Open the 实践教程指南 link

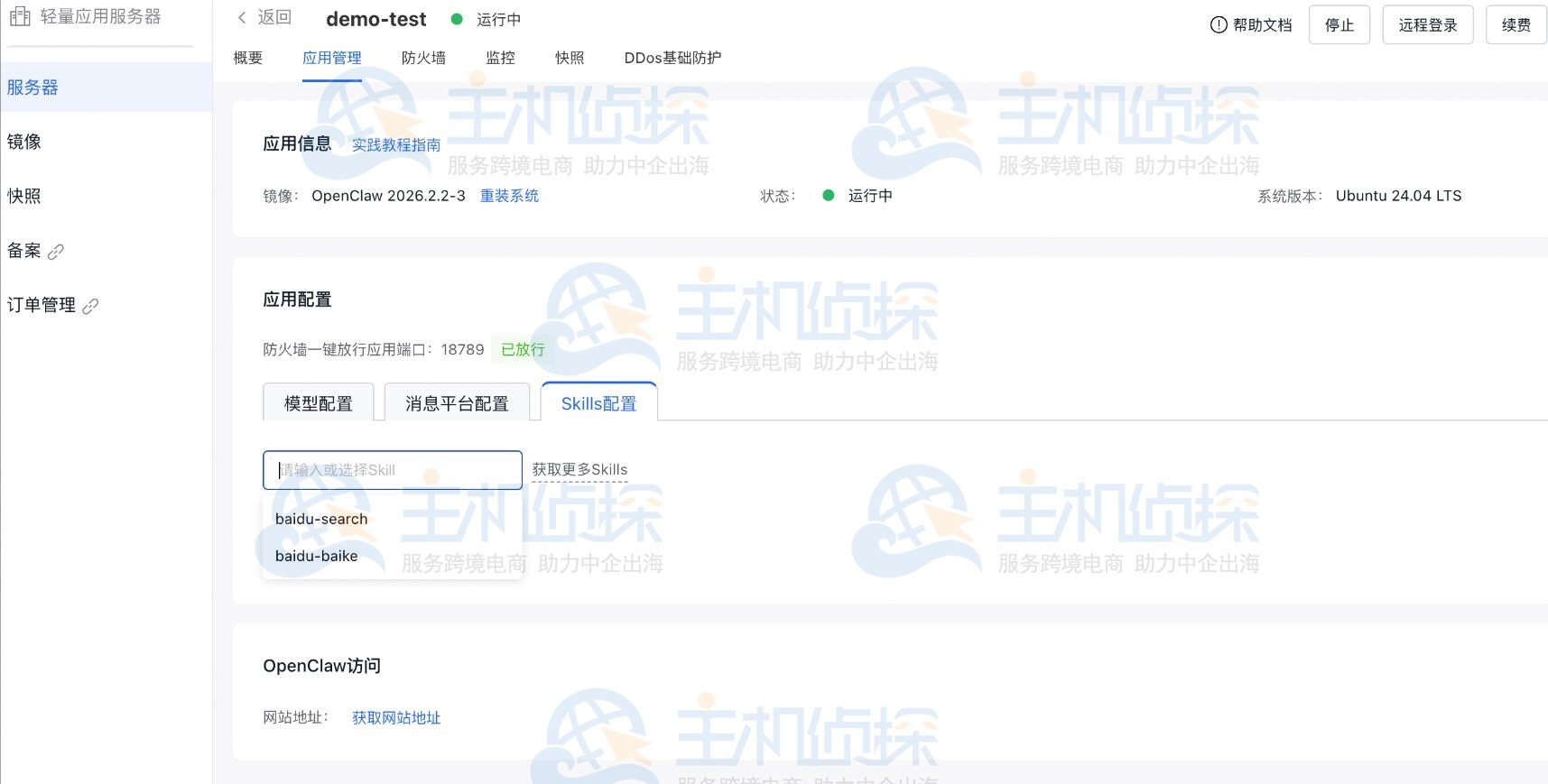pyautogui.click(x=396, y=145)
